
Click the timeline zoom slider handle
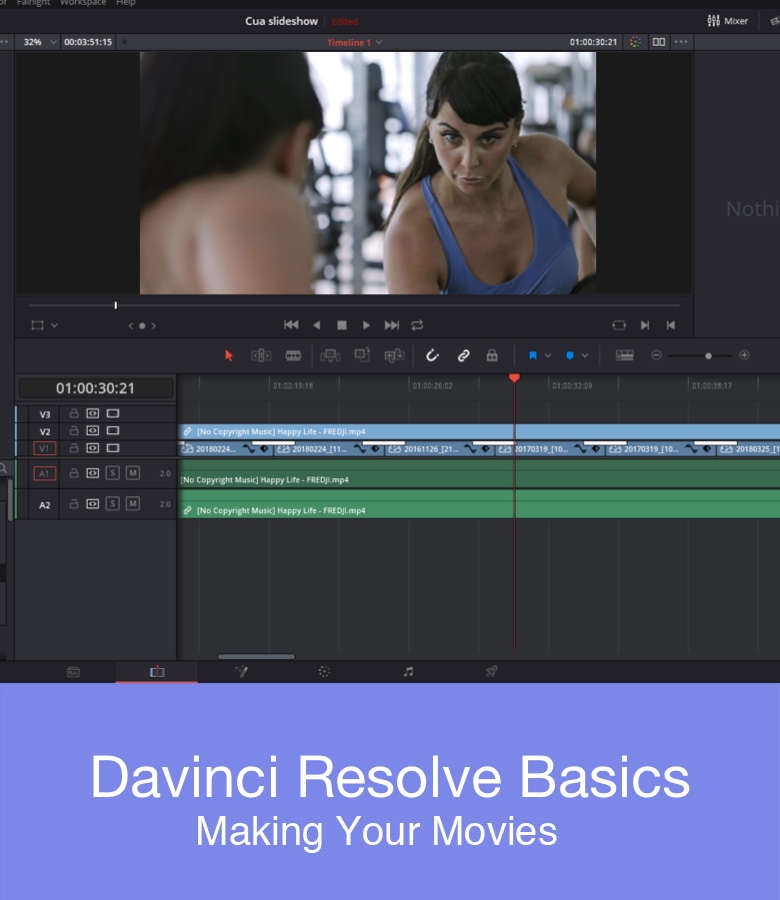pyautogui.click(x=708, y=356)
